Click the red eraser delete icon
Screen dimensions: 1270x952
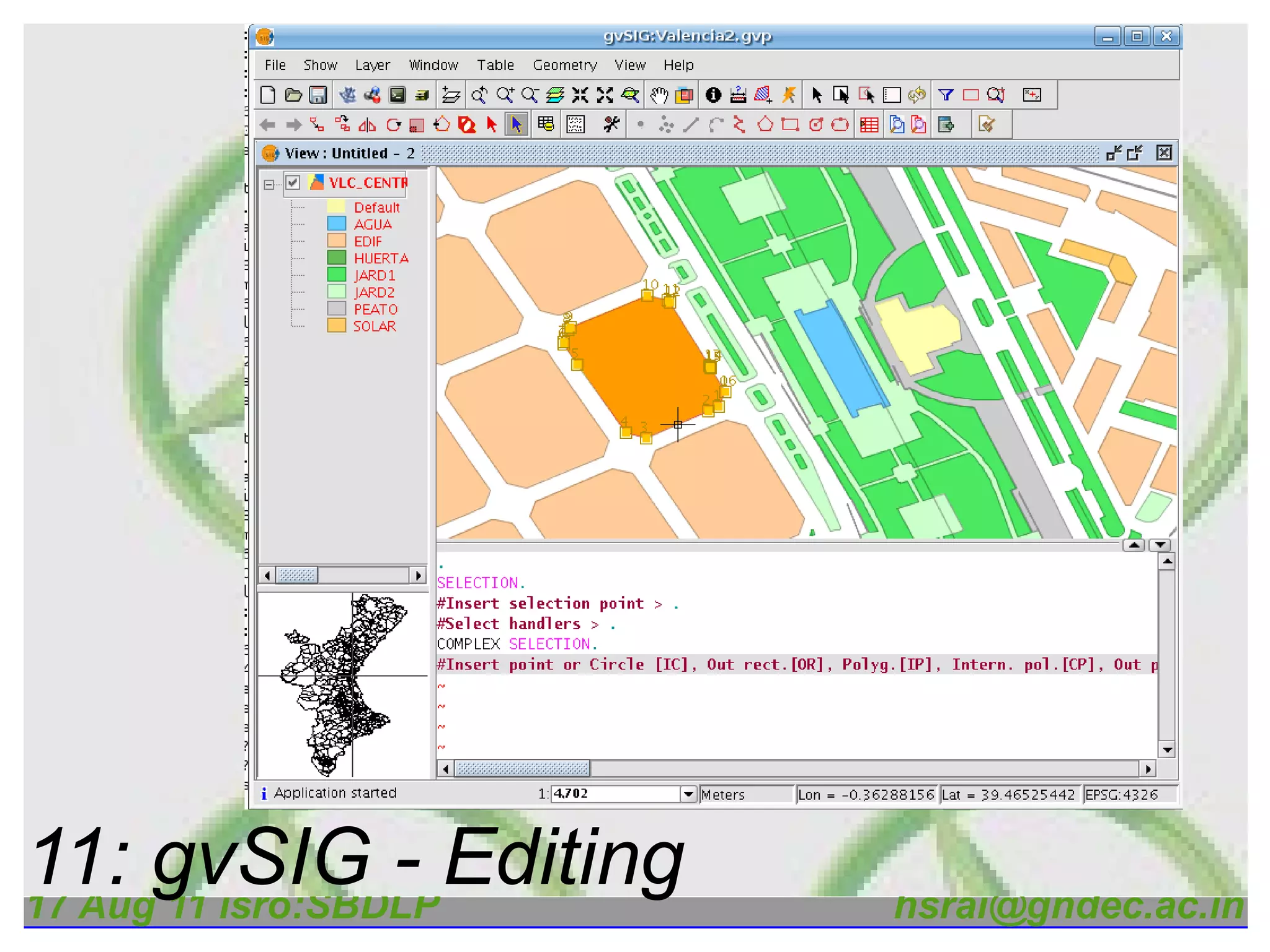(467, 125)
